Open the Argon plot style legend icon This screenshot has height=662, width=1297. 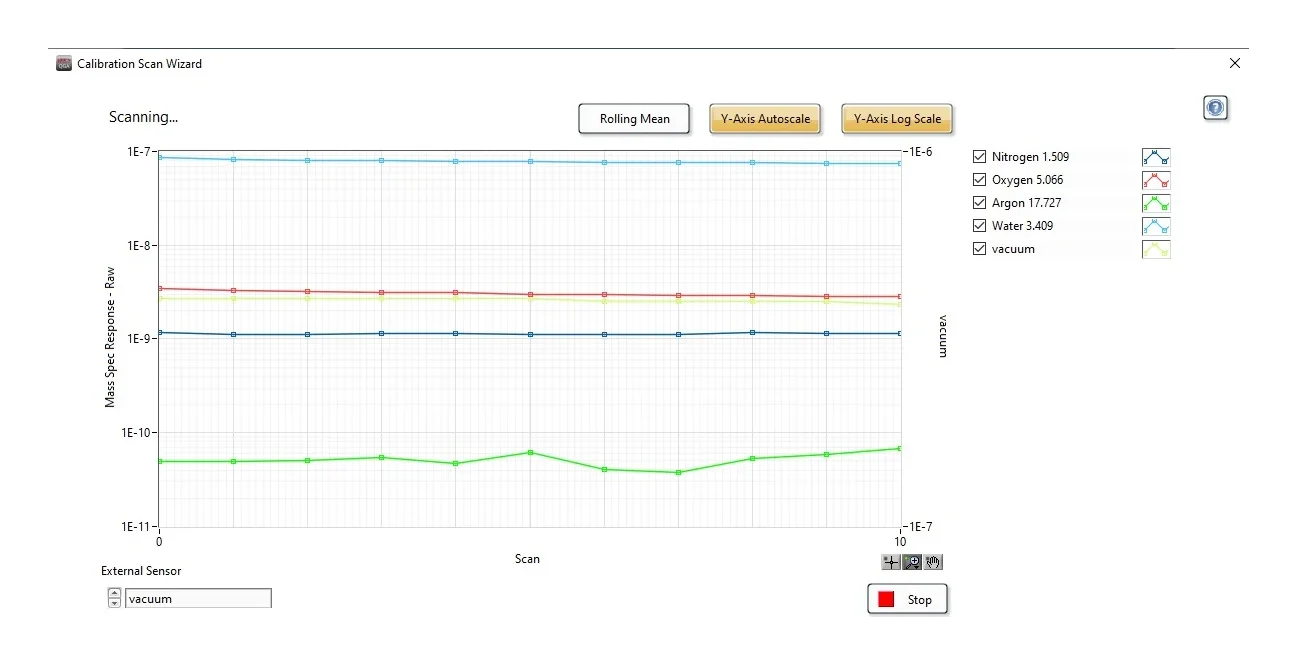1156,203
